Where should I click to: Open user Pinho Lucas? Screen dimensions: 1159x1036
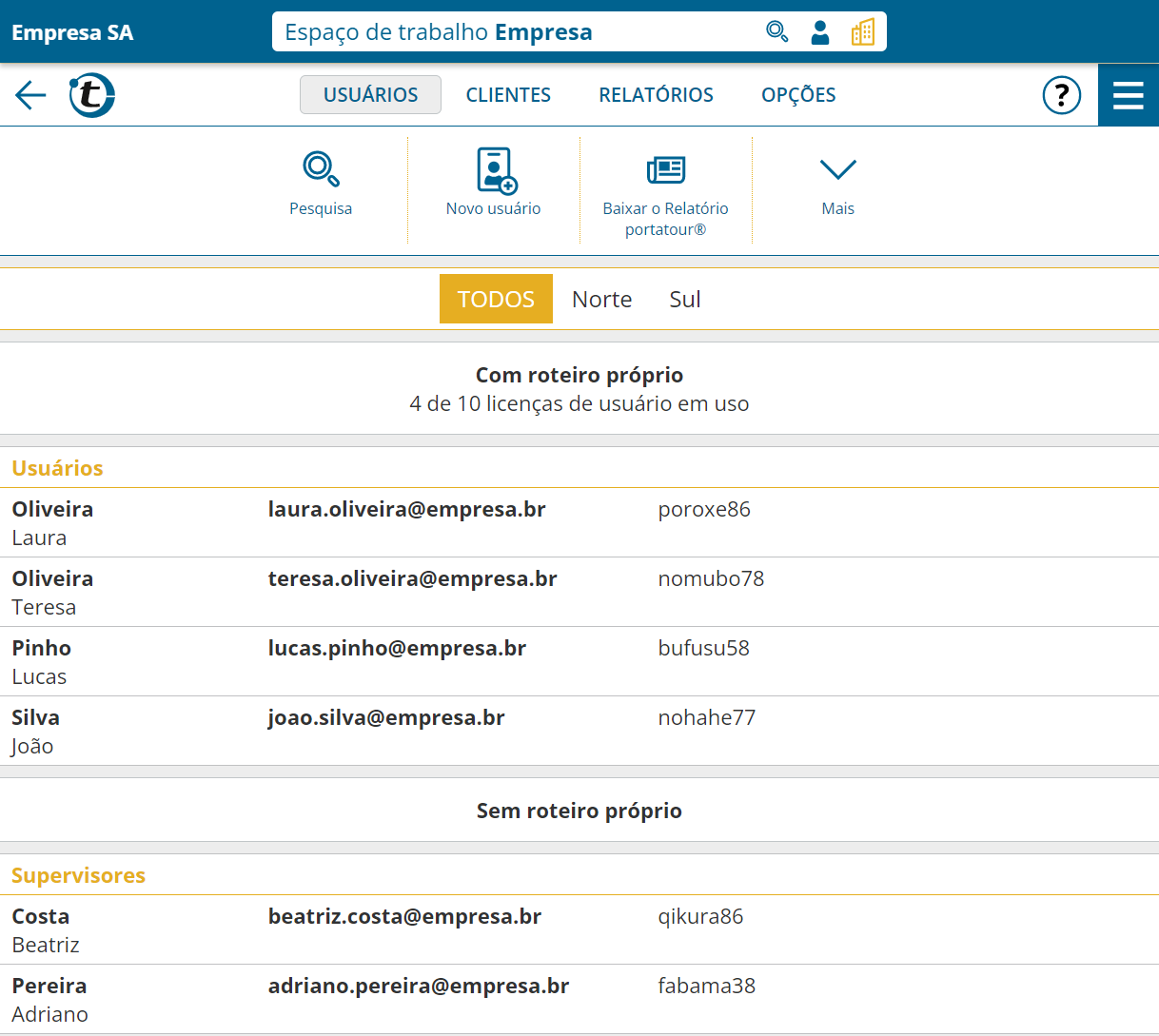(579, 662)
